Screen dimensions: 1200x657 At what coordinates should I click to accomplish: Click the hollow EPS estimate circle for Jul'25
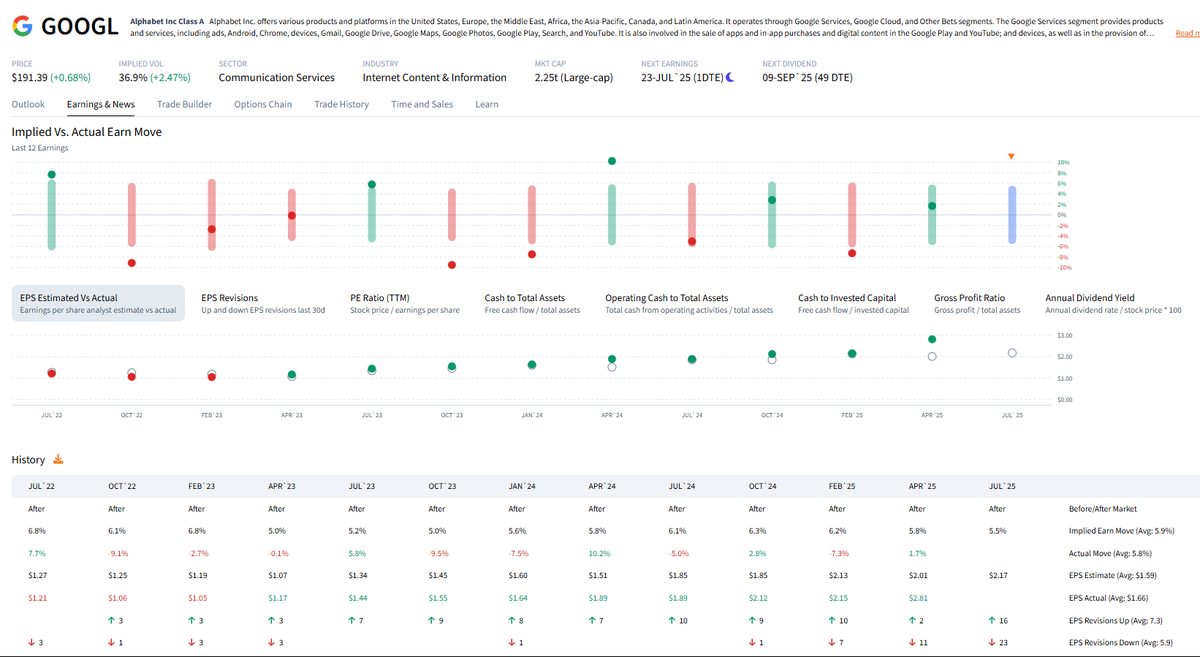(x=1012, y=353)
